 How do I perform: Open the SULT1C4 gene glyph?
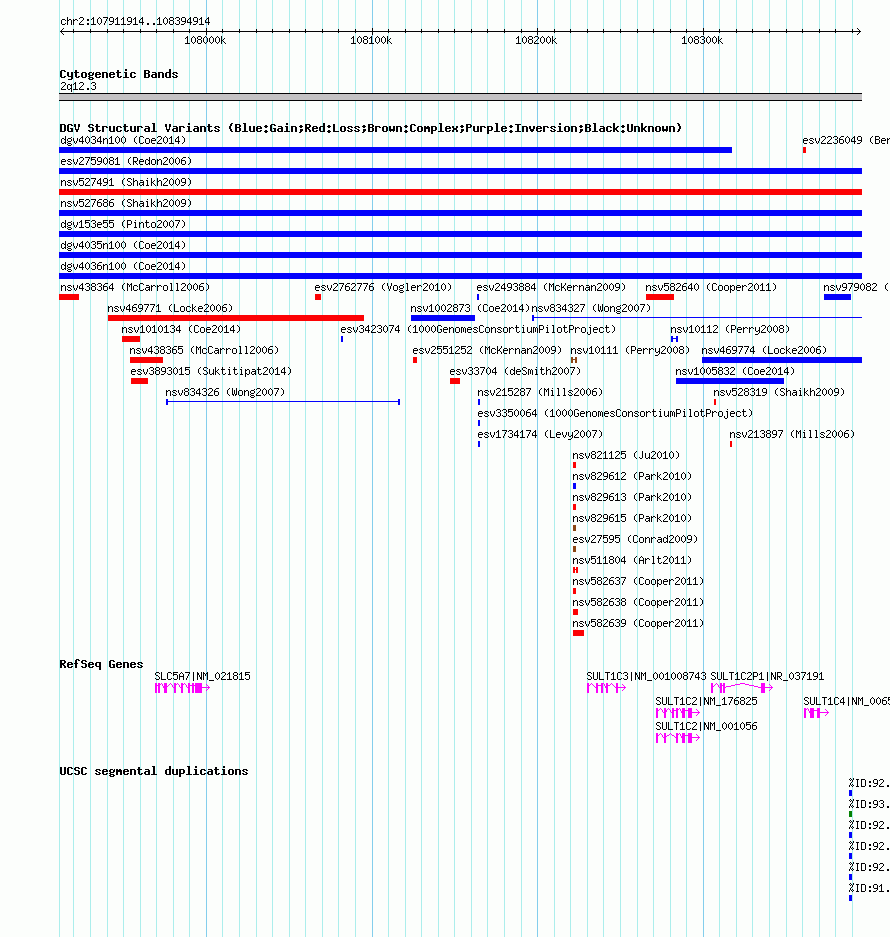point(816,713)
